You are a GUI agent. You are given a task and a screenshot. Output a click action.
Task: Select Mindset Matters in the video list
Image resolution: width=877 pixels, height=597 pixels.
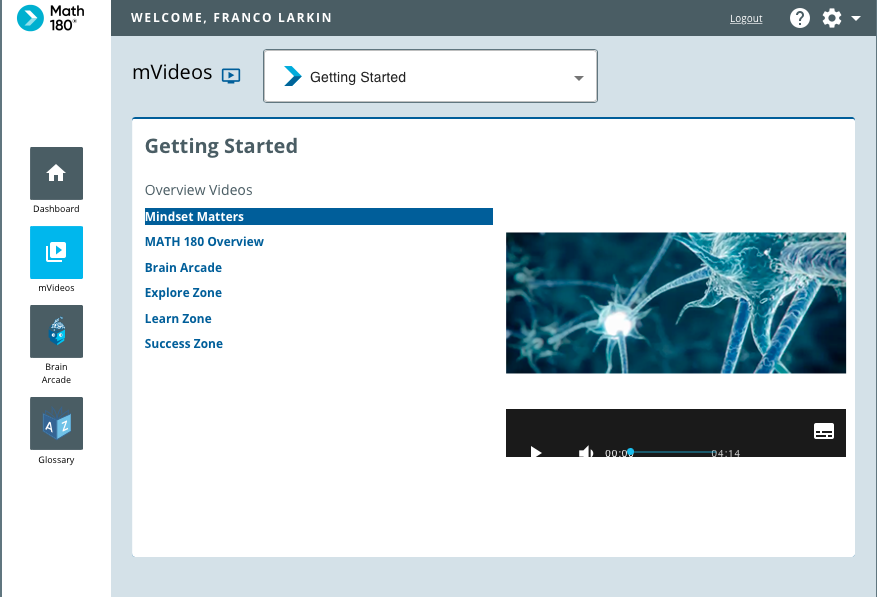(319, 217)
